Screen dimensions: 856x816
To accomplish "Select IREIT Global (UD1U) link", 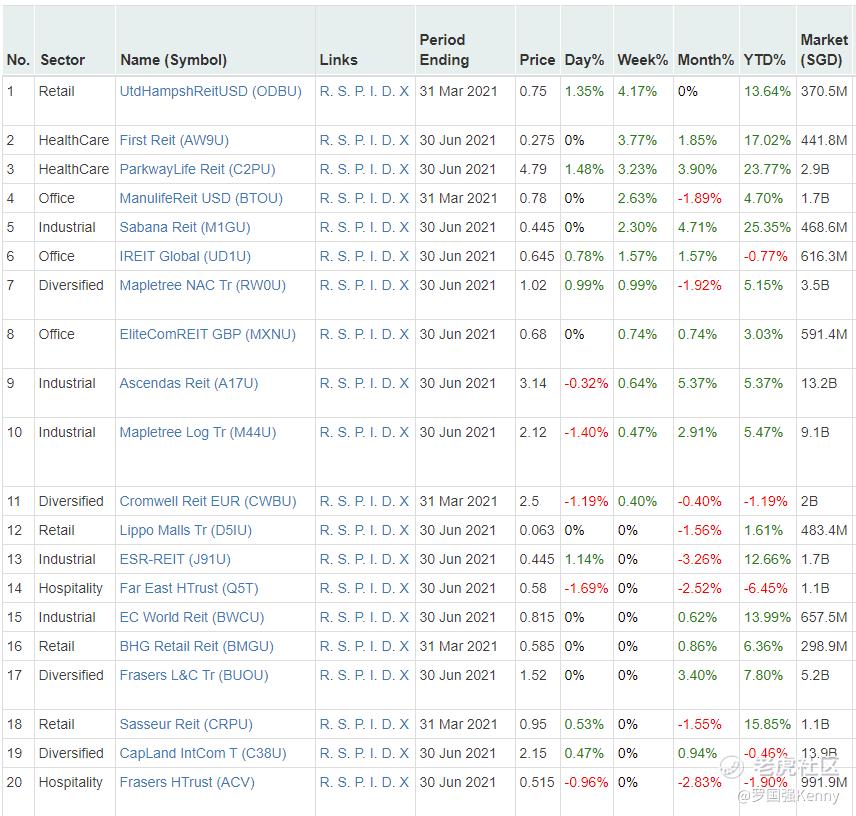I will click(185, 256).
